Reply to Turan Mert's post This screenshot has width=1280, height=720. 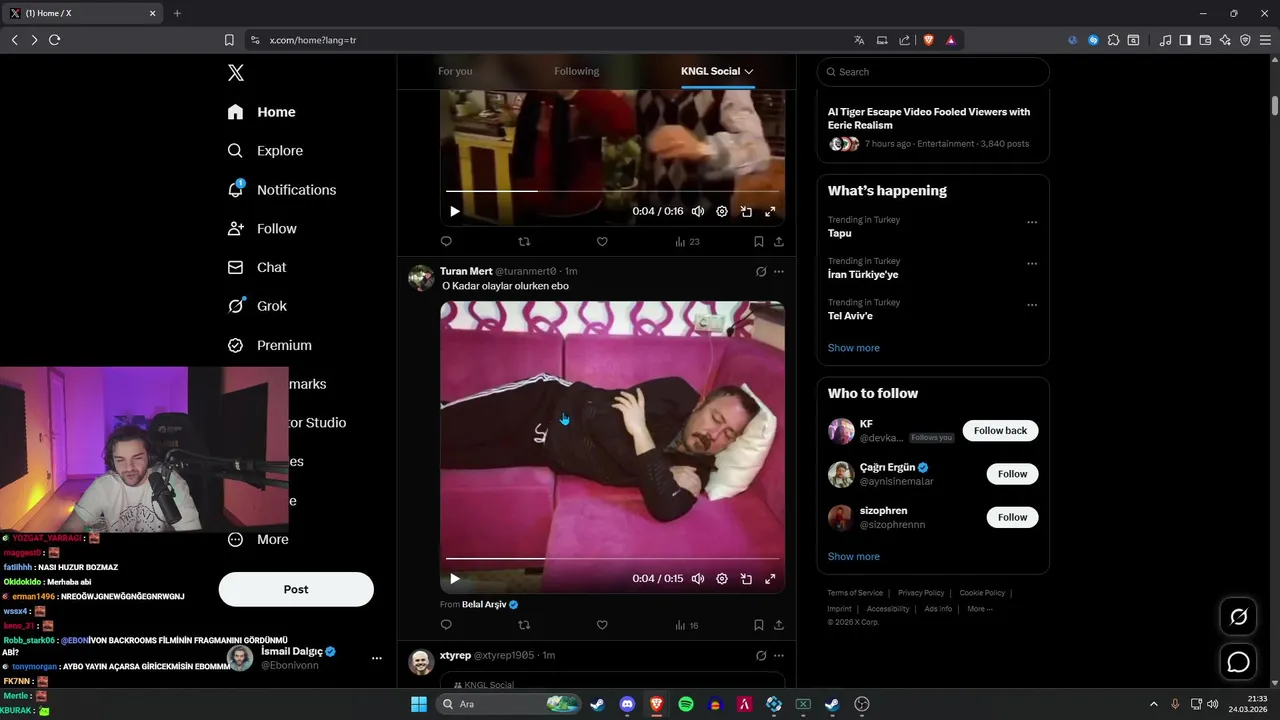point(446,625)
